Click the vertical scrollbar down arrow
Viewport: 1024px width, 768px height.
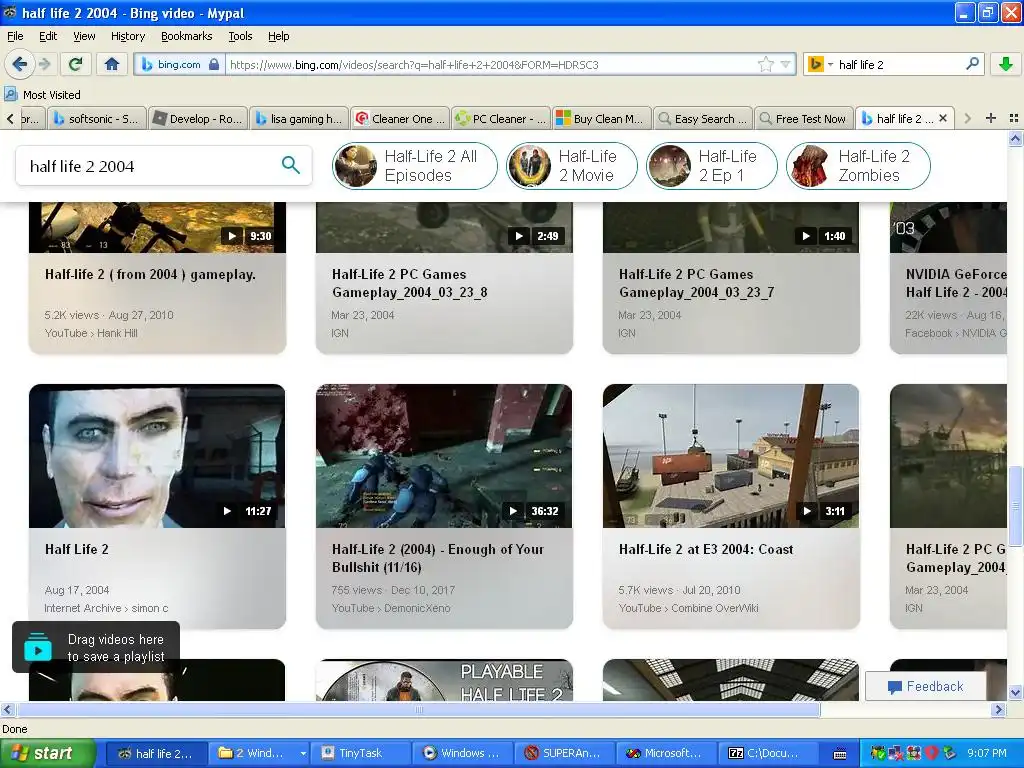click(x=1015, y=693)
